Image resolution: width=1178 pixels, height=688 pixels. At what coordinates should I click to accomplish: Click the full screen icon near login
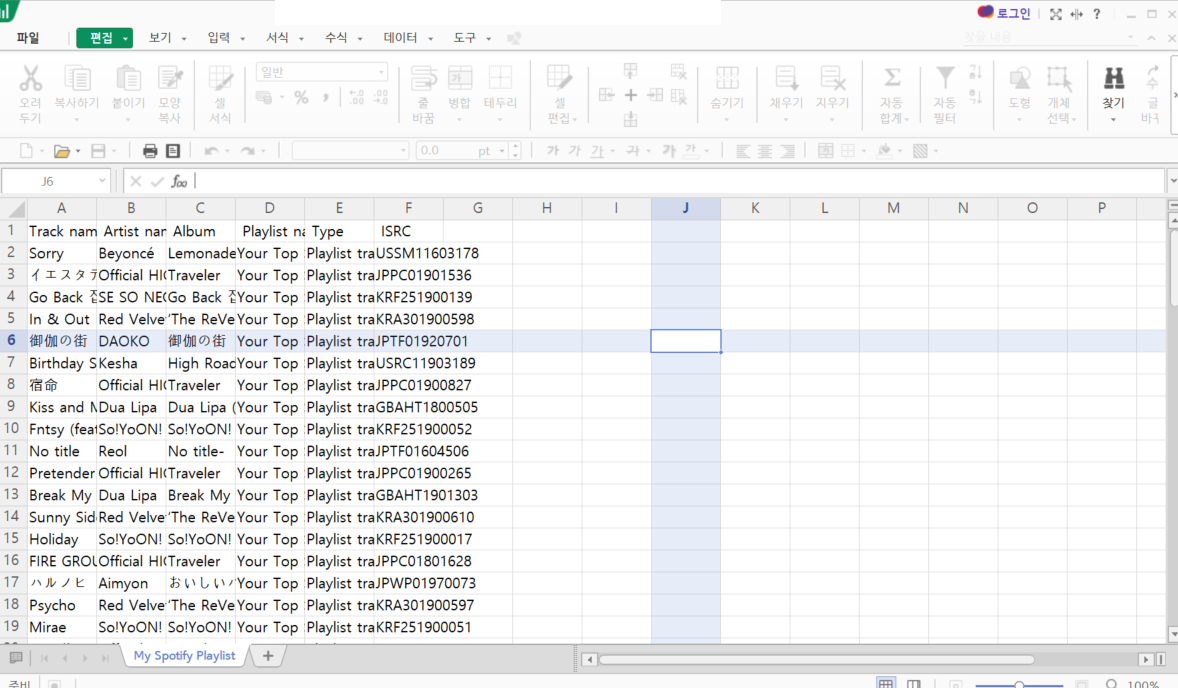coord(1056,14)
